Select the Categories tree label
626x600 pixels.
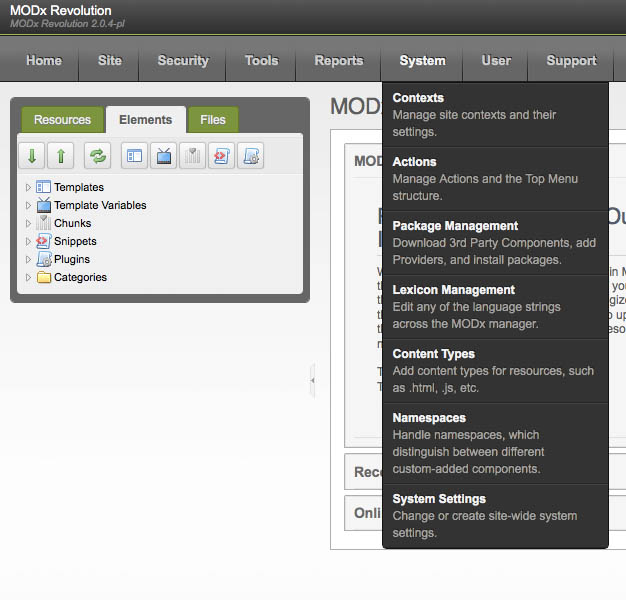click(81, 277)
